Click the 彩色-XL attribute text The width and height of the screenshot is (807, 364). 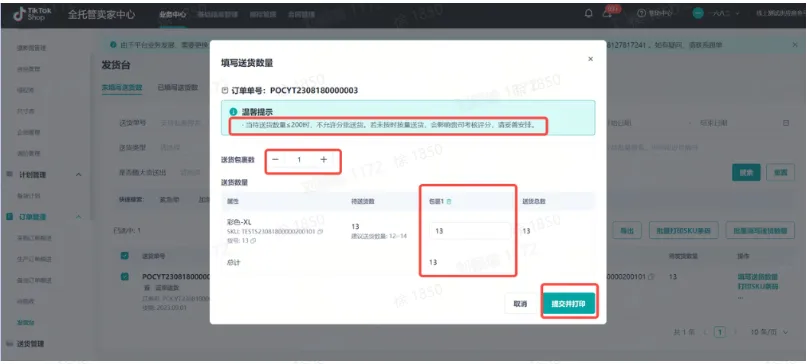[239, 222]
